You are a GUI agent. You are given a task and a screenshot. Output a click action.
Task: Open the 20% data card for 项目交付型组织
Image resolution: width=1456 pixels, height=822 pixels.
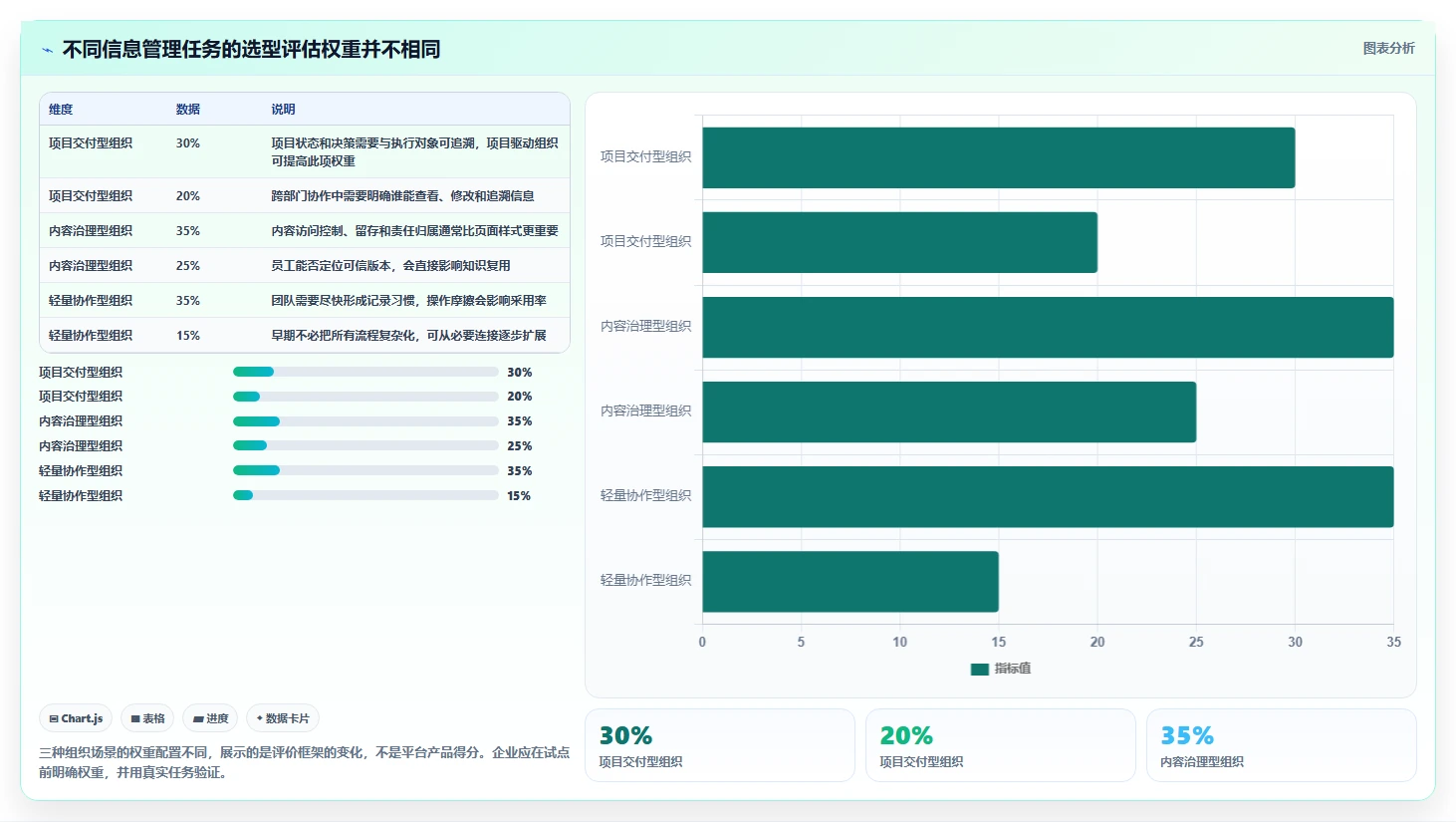pyautogui.click(x=1001, y=745)
